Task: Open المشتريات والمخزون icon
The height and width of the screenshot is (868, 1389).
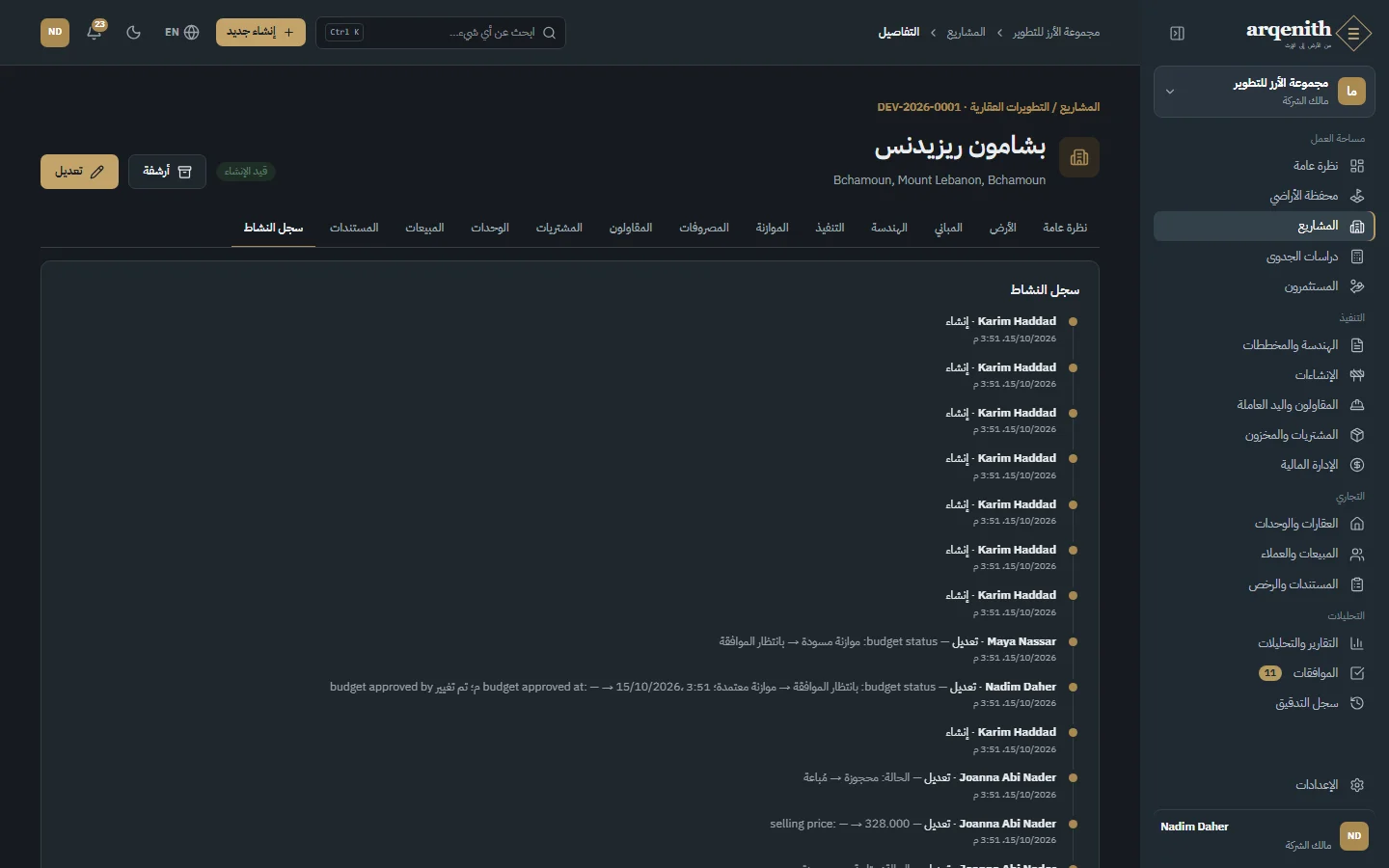Action: (1357, 435)
